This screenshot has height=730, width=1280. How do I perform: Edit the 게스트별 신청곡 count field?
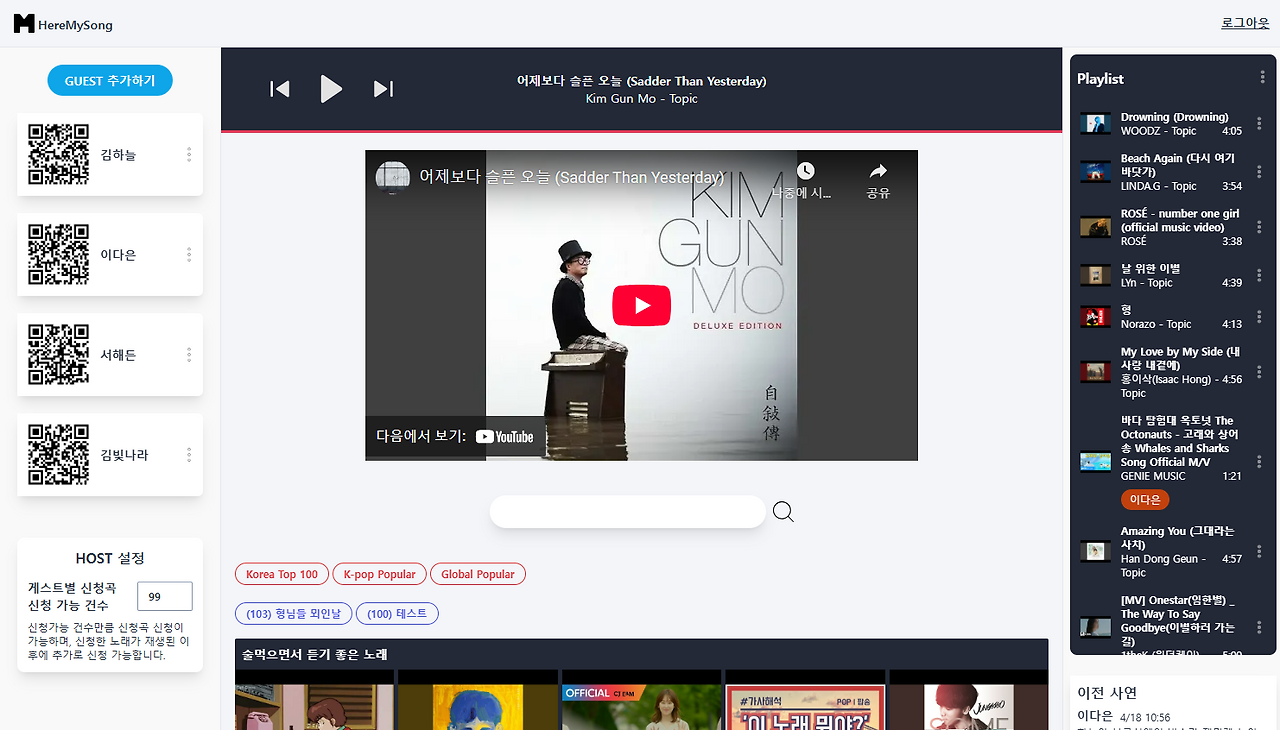click(x=165, y=597)
